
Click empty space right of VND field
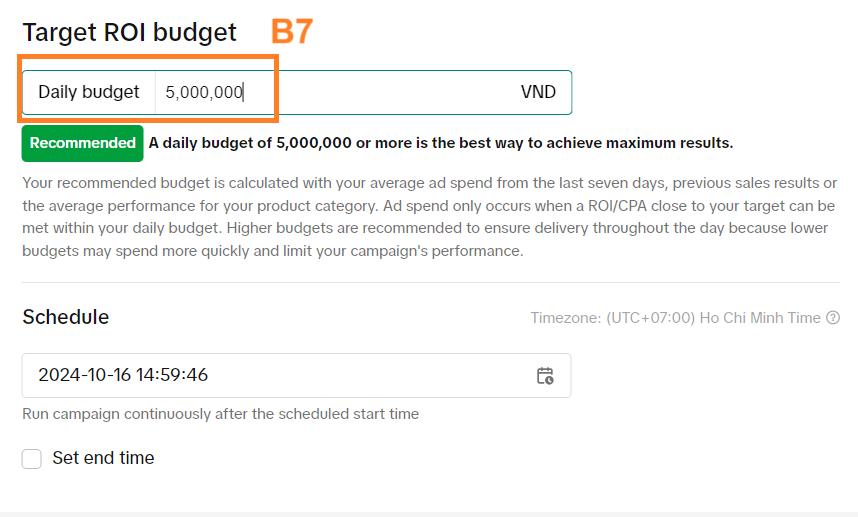(710, 92)
